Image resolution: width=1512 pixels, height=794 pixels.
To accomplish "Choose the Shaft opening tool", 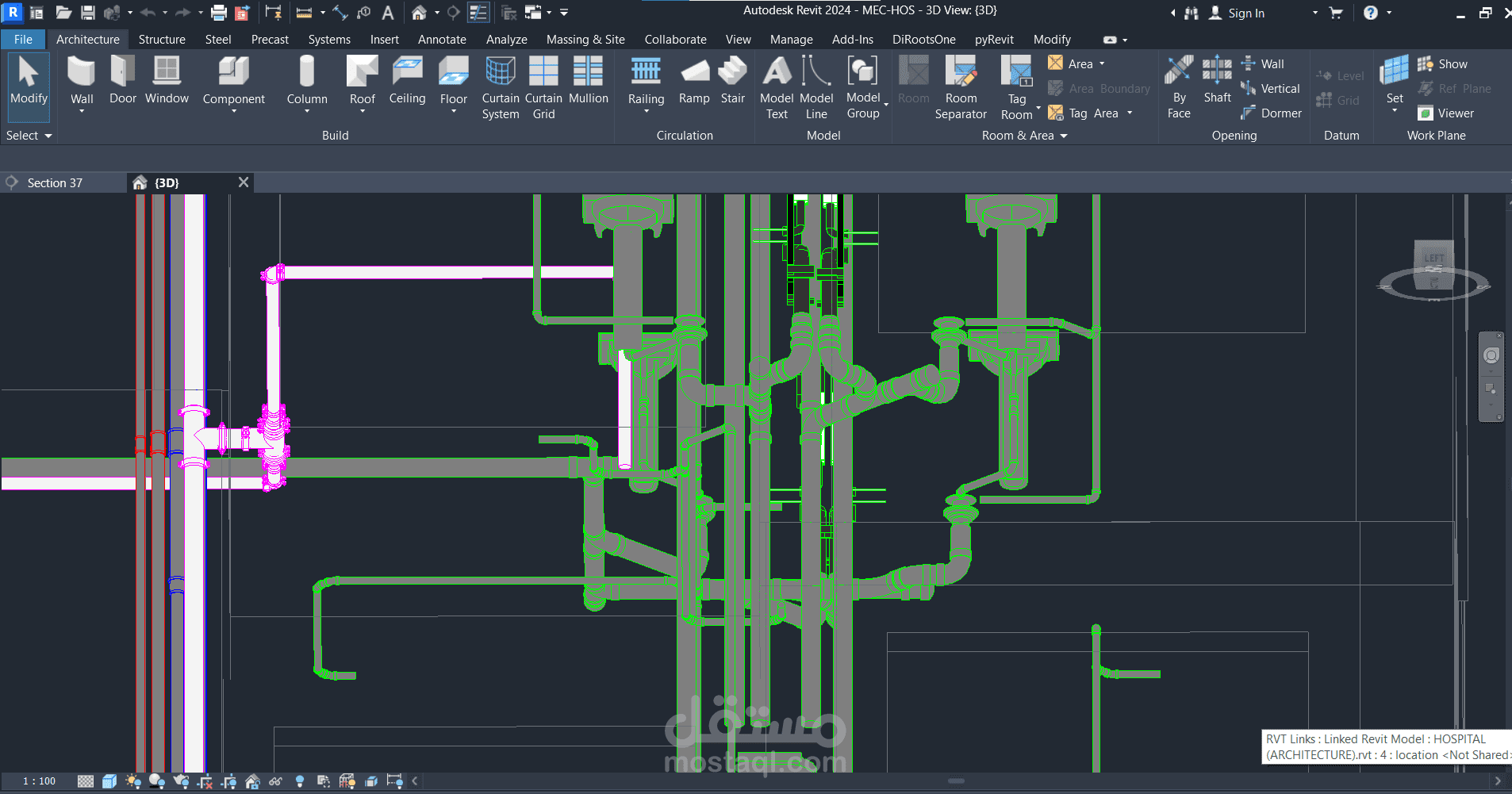I will coord(1217,81).
